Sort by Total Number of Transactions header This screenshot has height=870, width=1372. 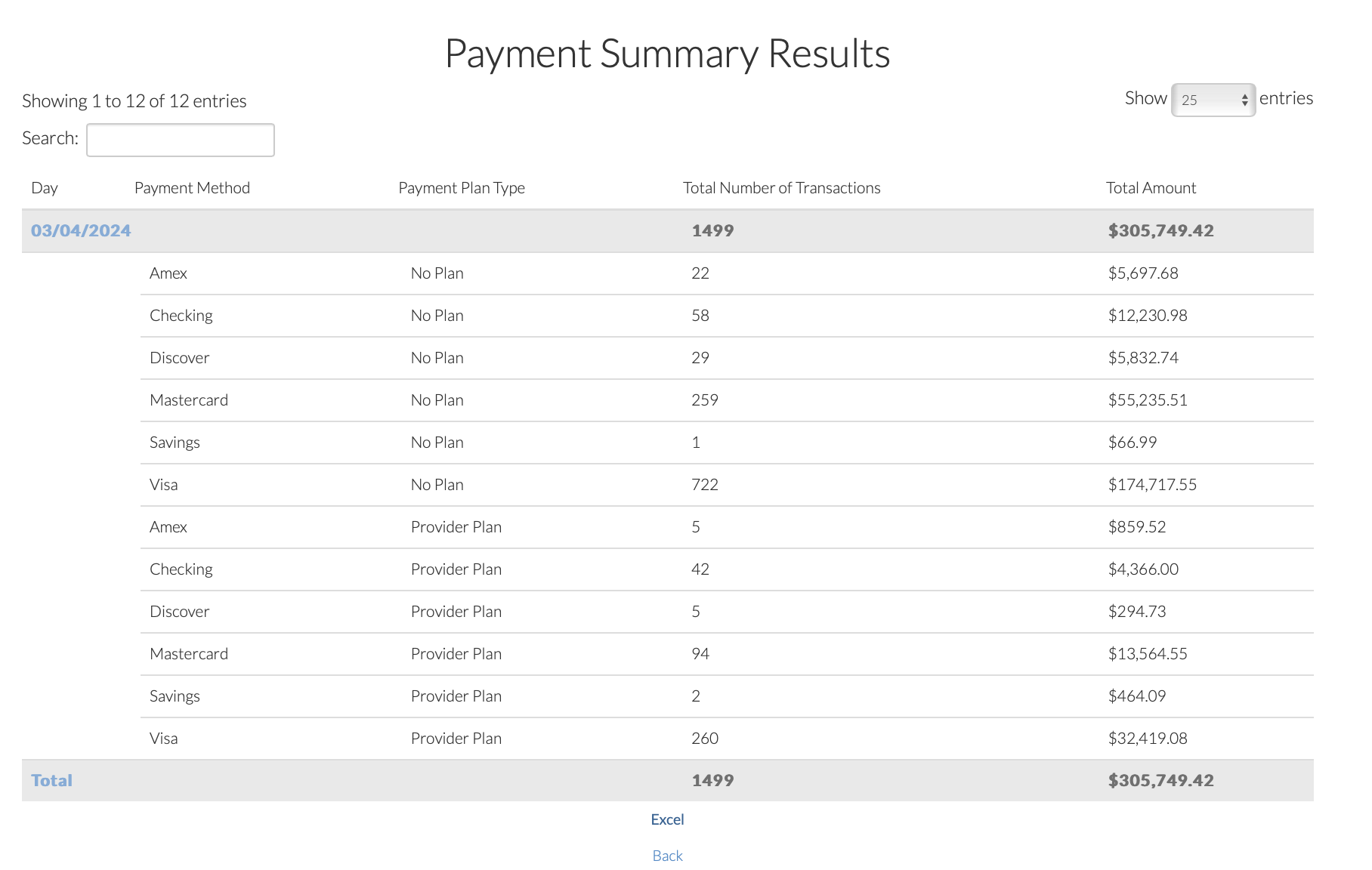[781, 188]
